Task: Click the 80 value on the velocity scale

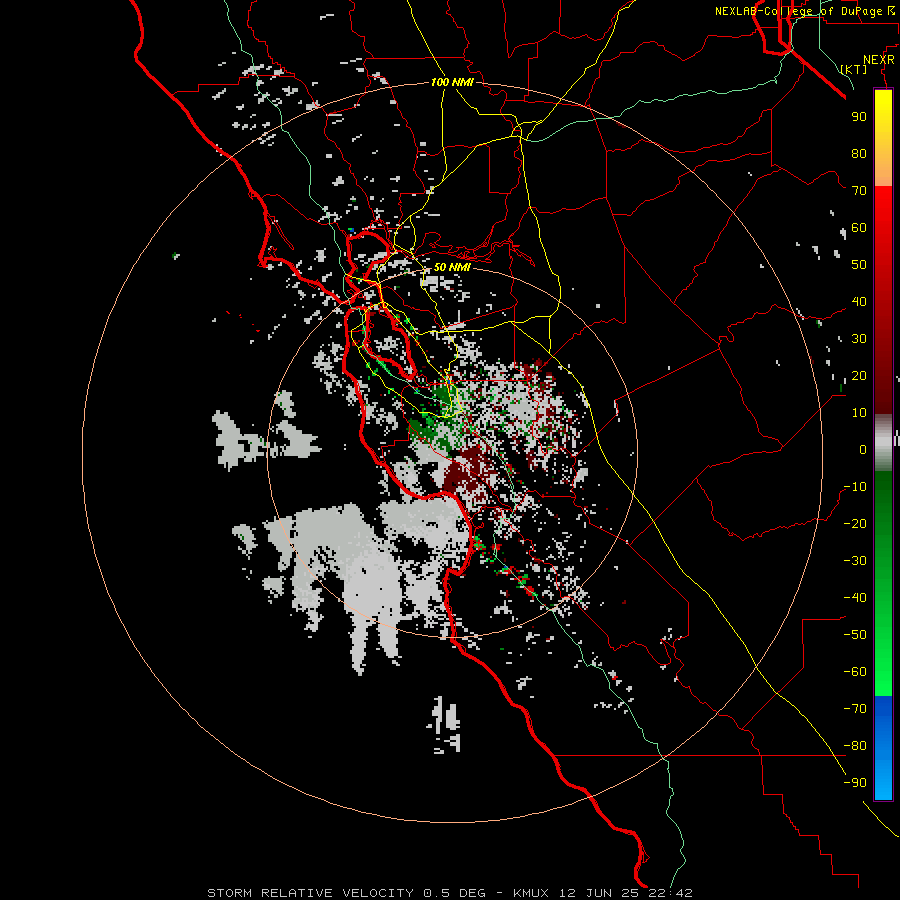Action: [859, 153]
